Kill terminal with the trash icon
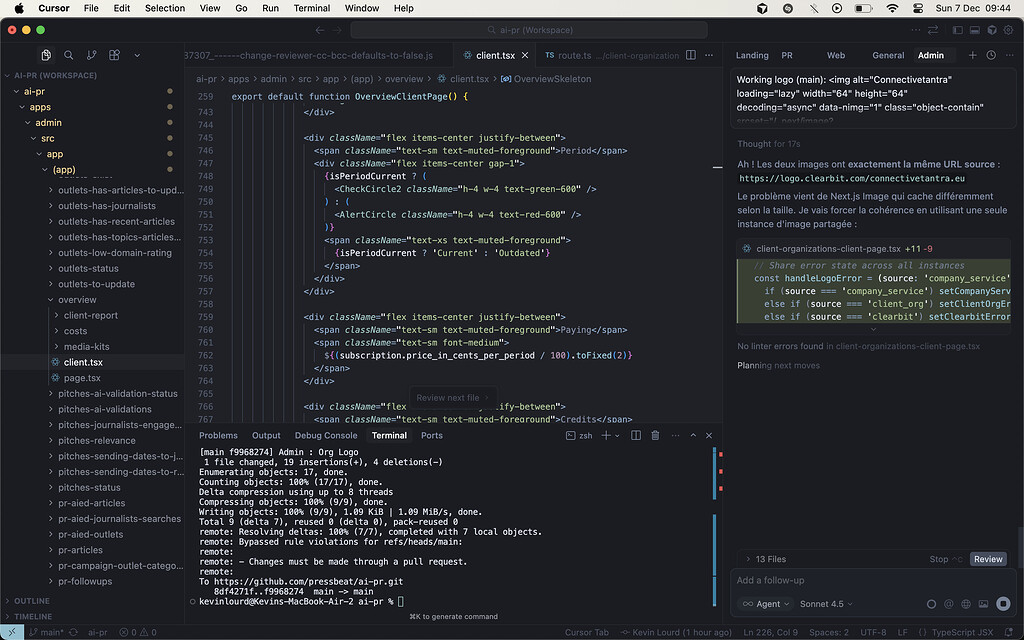Viewport: 1024px width, 640px height. [655, 436]
